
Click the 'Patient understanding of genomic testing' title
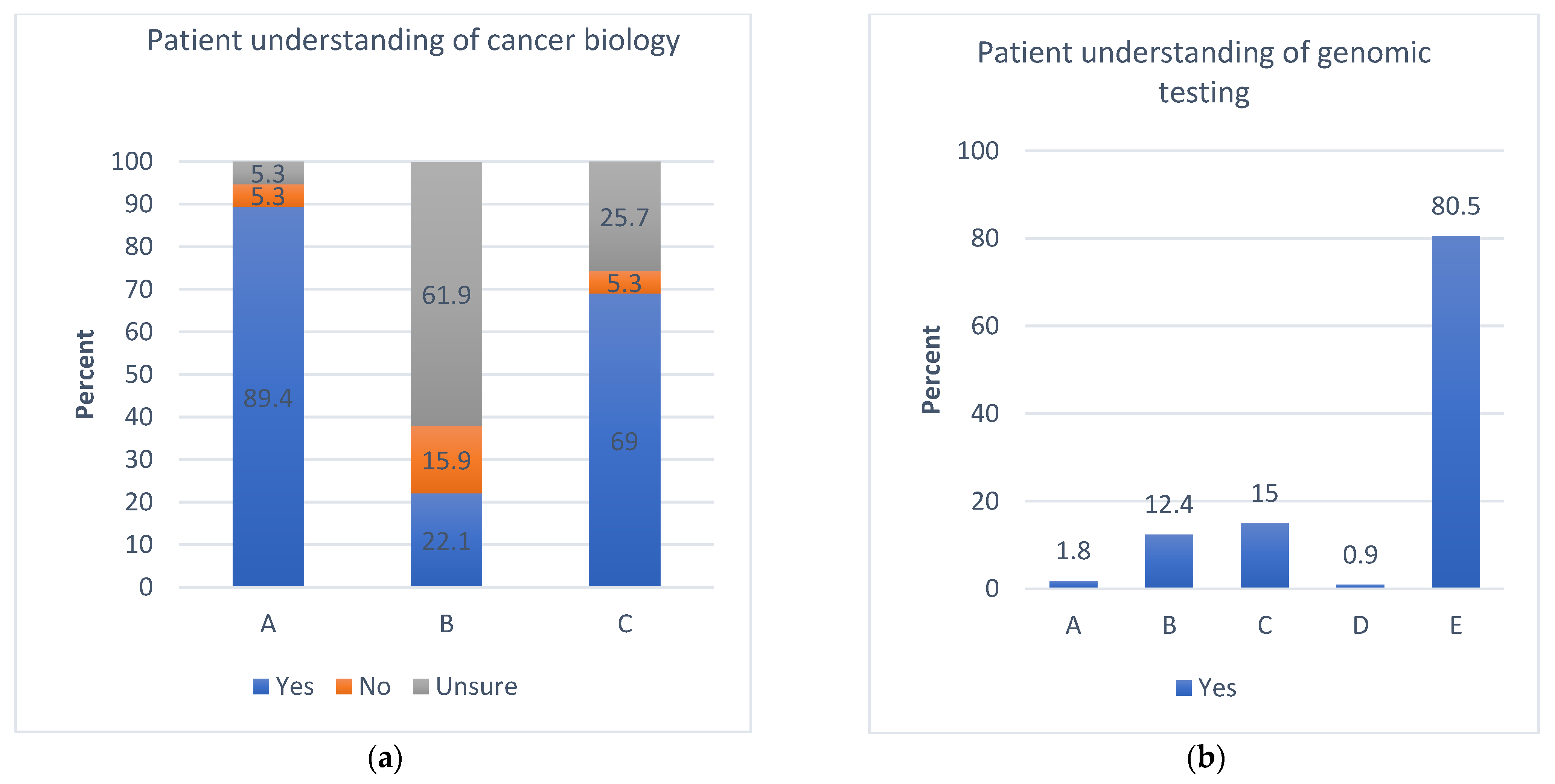click(1204, 72)
